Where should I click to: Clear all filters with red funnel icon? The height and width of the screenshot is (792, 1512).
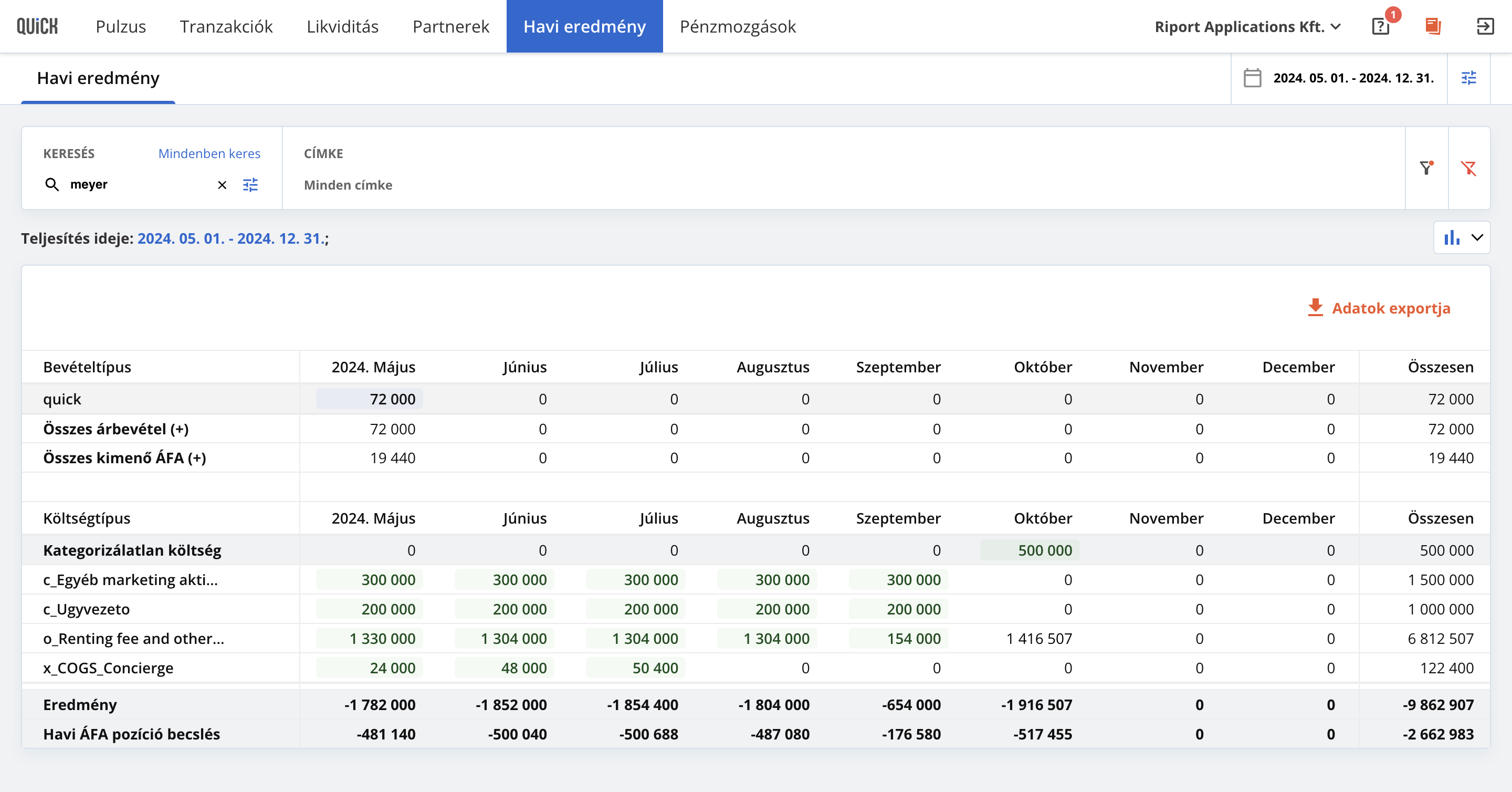(1468, 169)
